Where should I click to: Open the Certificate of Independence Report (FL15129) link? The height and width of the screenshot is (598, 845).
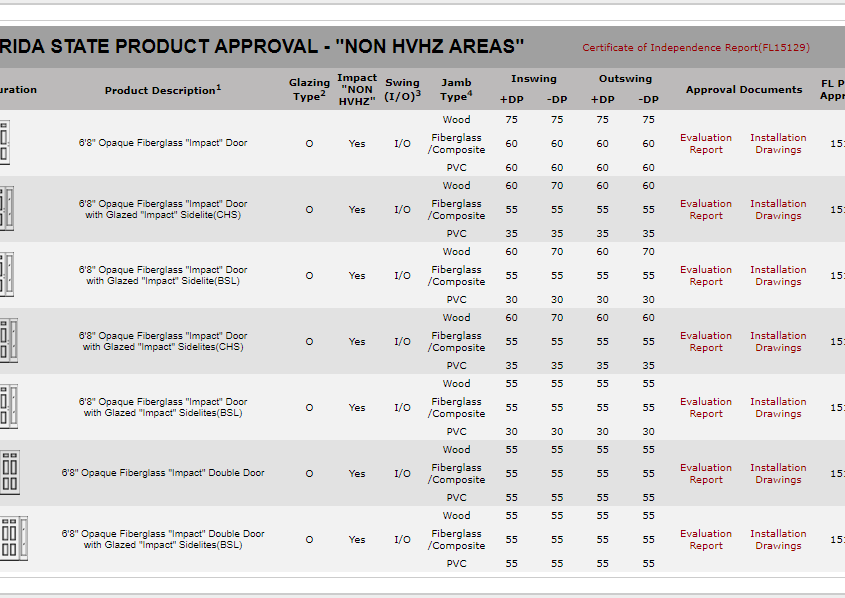[x=696, y=47]
